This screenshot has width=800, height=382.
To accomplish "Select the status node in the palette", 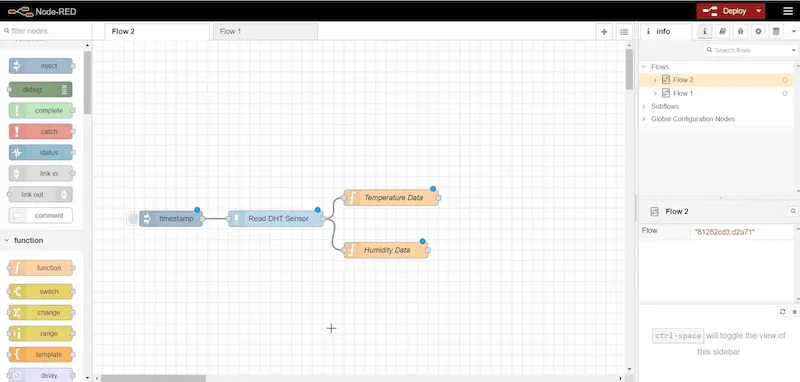I will 41,152.
